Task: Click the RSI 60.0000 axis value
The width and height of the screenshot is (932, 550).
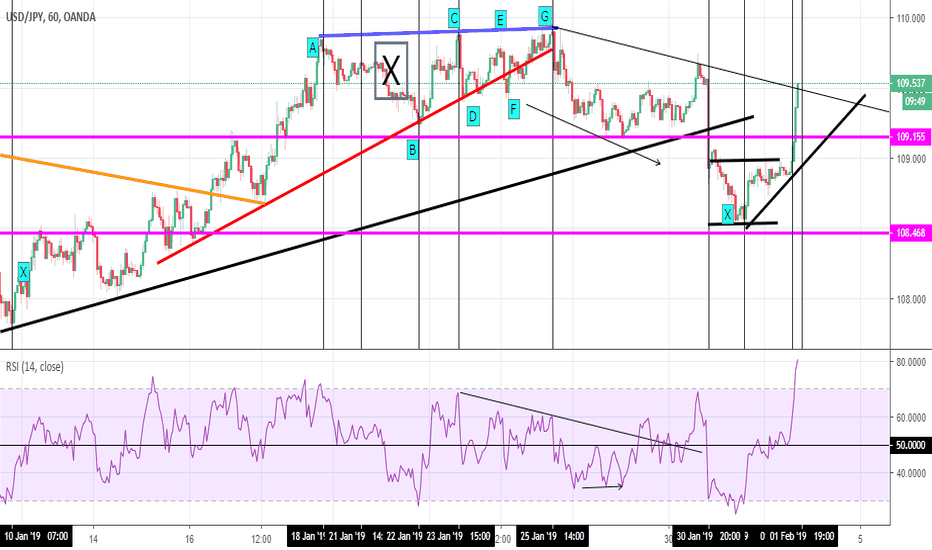Action: pos(911,417)
